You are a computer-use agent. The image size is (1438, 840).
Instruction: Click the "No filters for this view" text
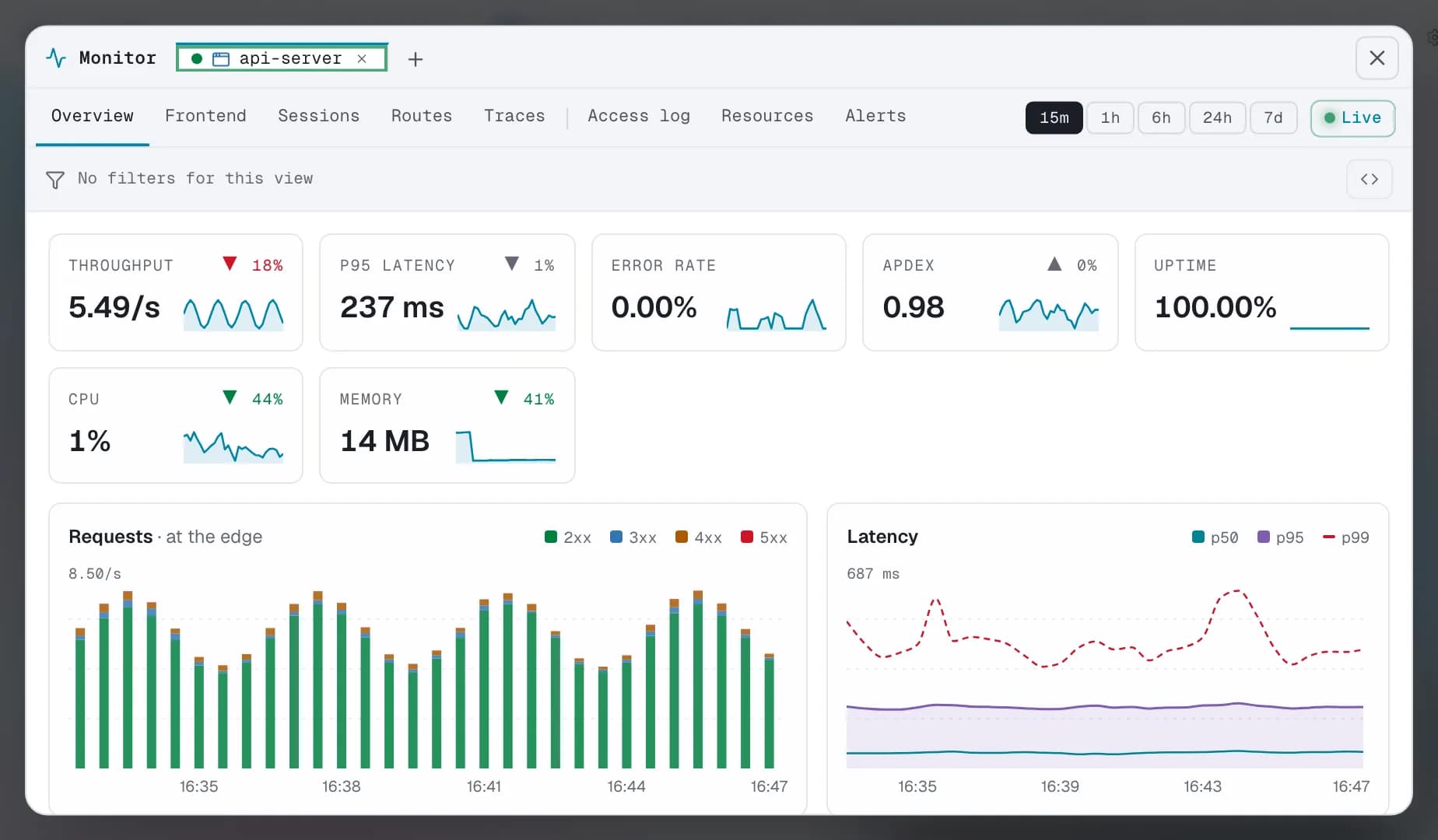195,178
